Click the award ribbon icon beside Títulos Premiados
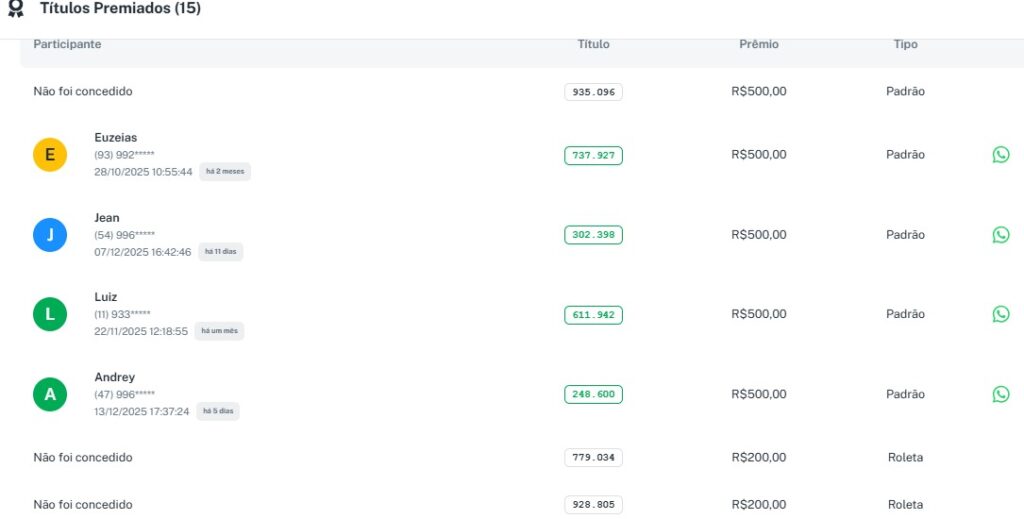This screenshot has height=519, width=1024. tap(16, 9)
